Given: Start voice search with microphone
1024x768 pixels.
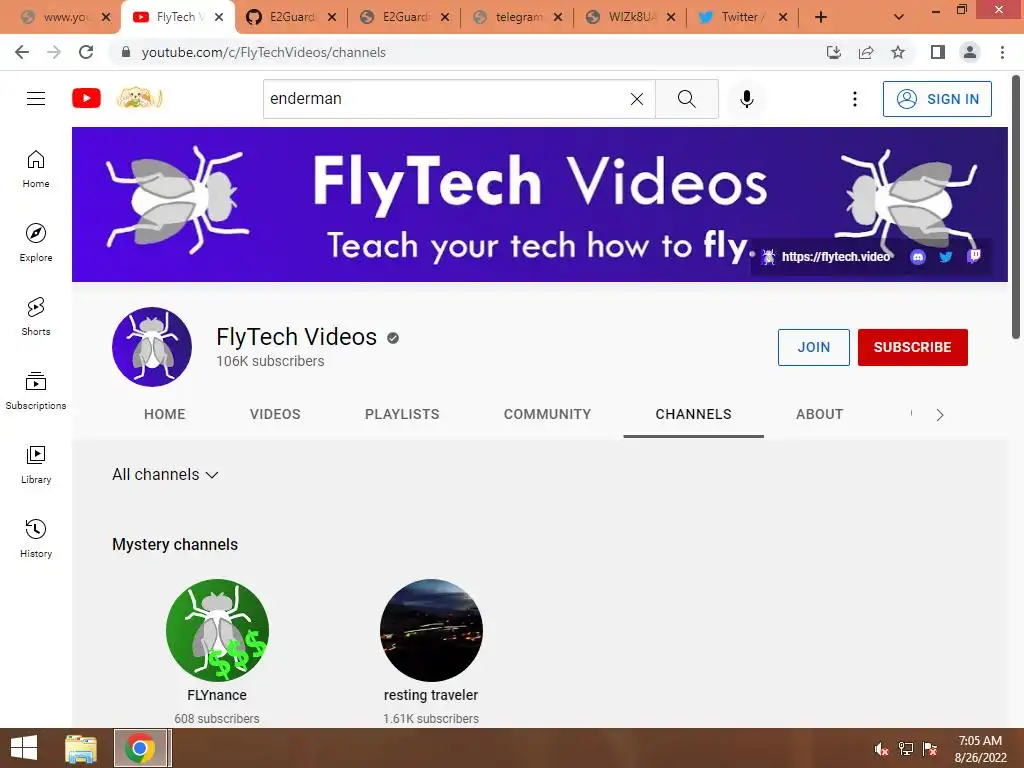Looking at the screenshot, I should point(747,99).
